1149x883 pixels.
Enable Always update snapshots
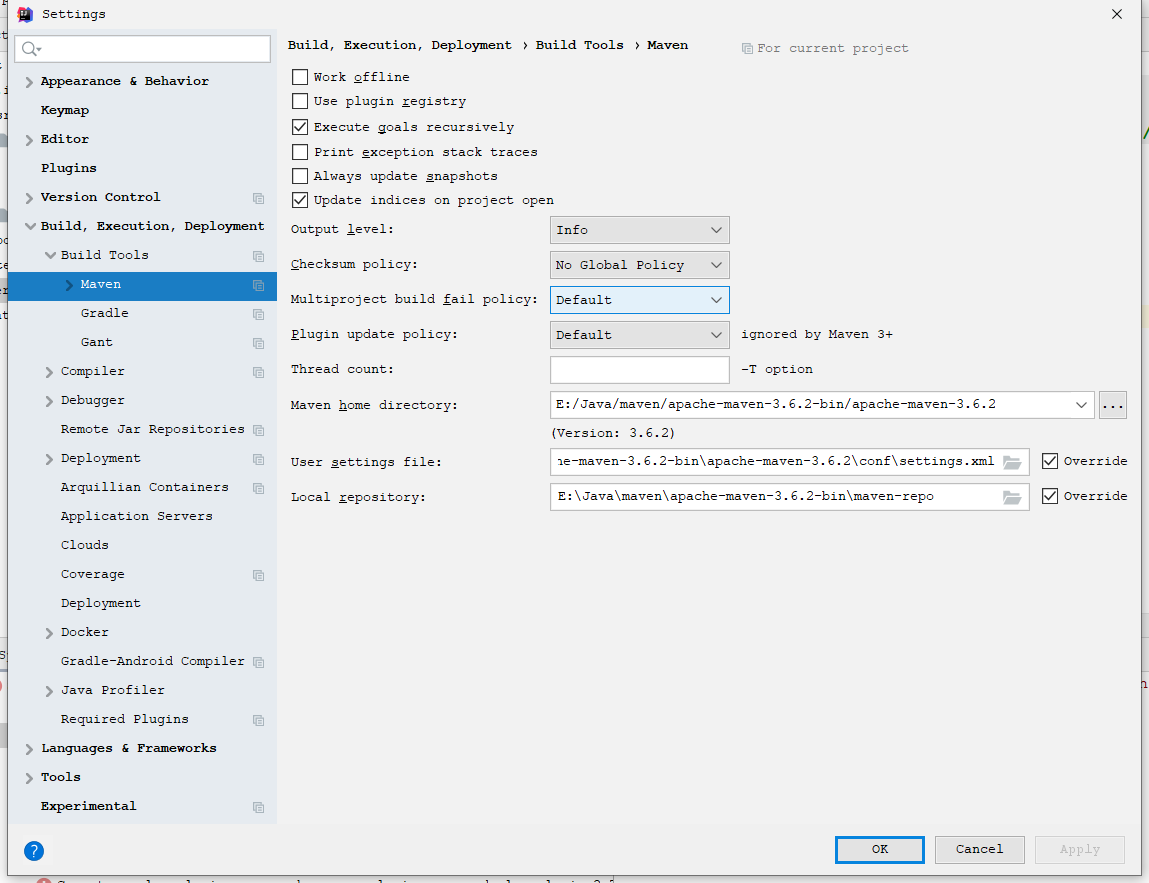pyautogui.click(x=300, y=176)
